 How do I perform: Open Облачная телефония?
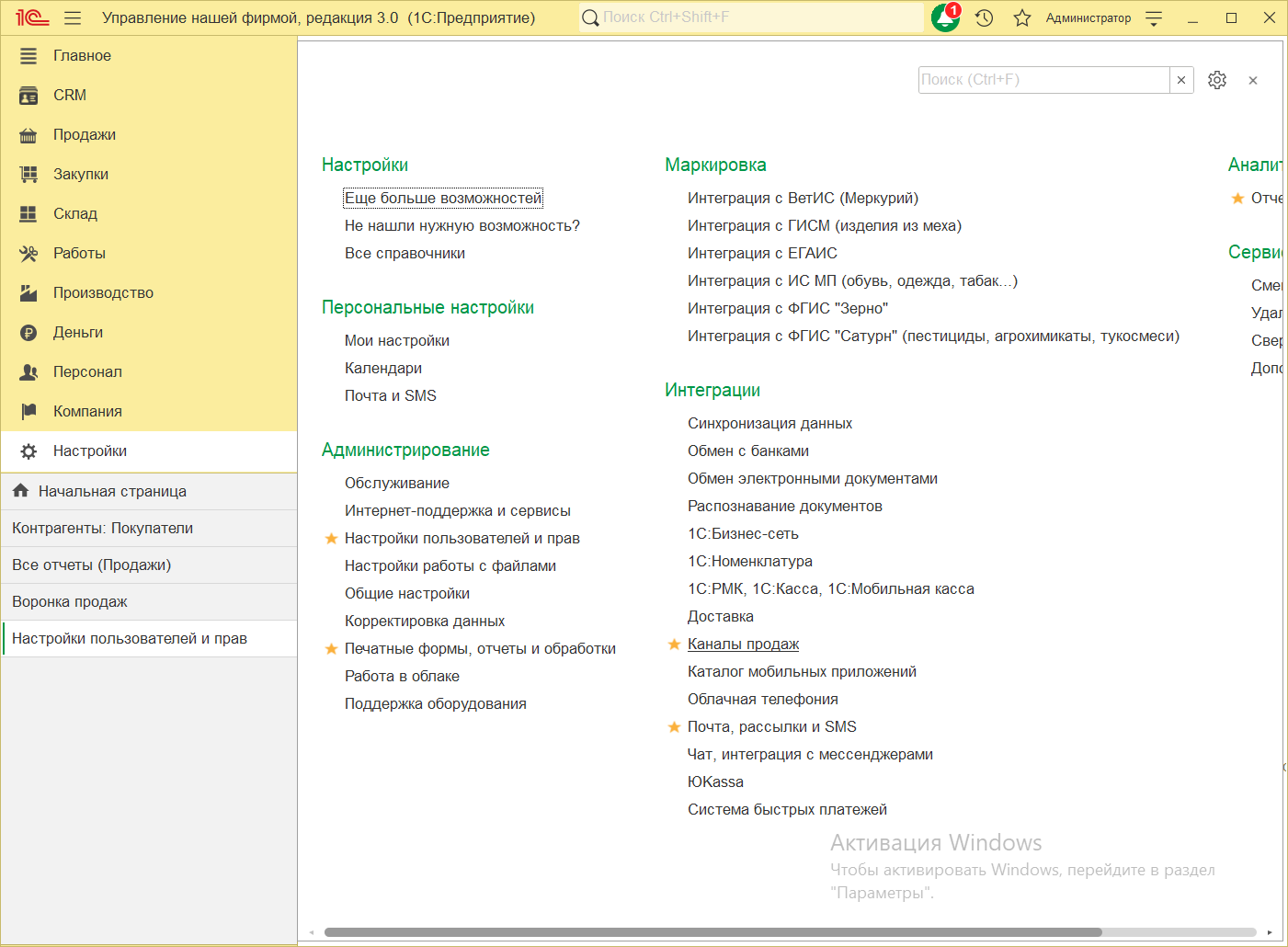click(763, 700)
